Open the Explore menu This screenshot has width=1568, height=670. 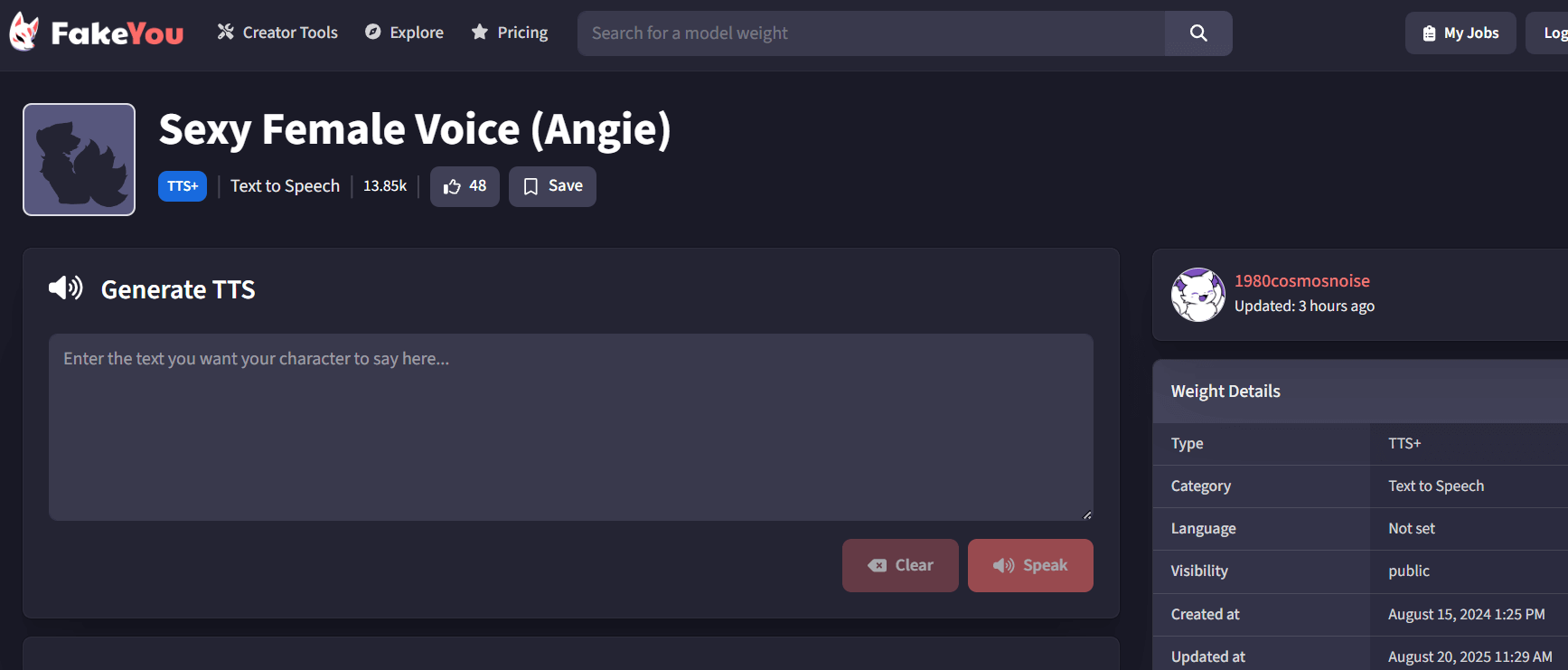tap(404, 33)
